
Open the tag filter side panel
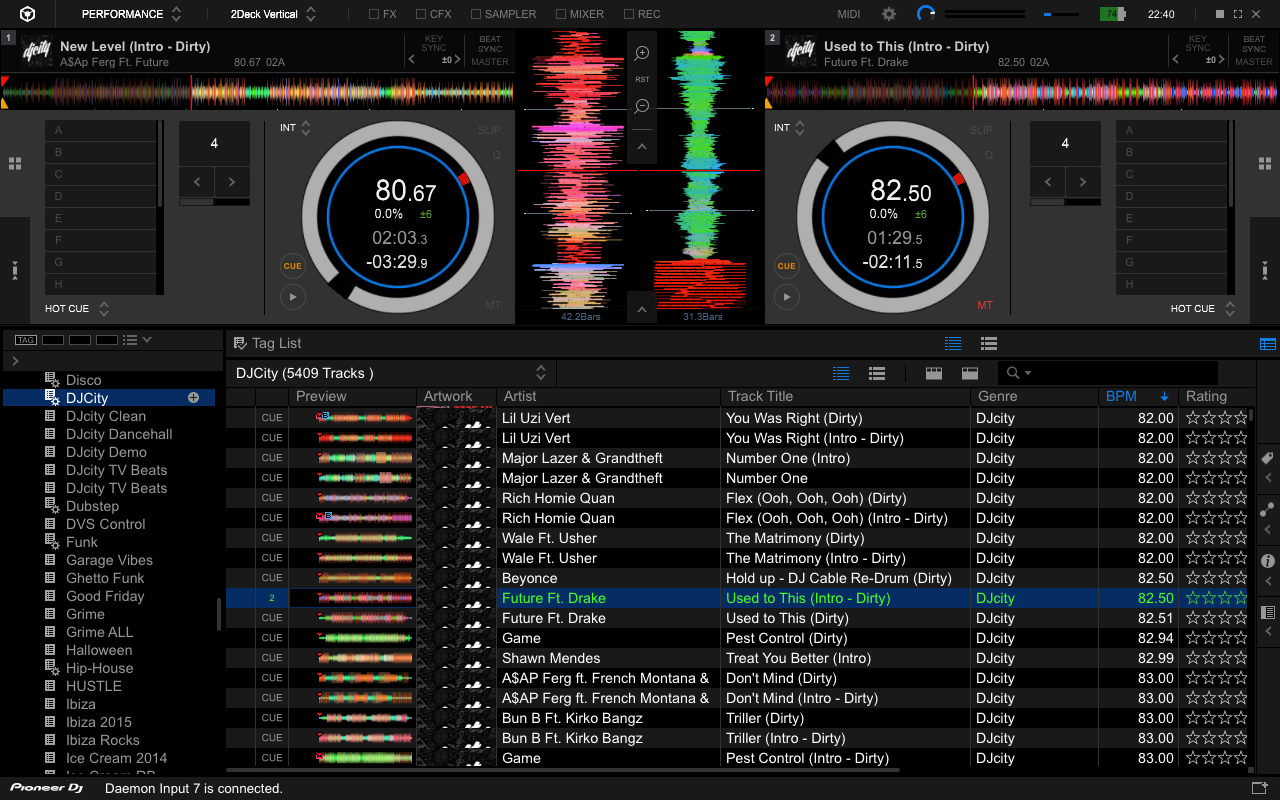(x=1268, y=459)
